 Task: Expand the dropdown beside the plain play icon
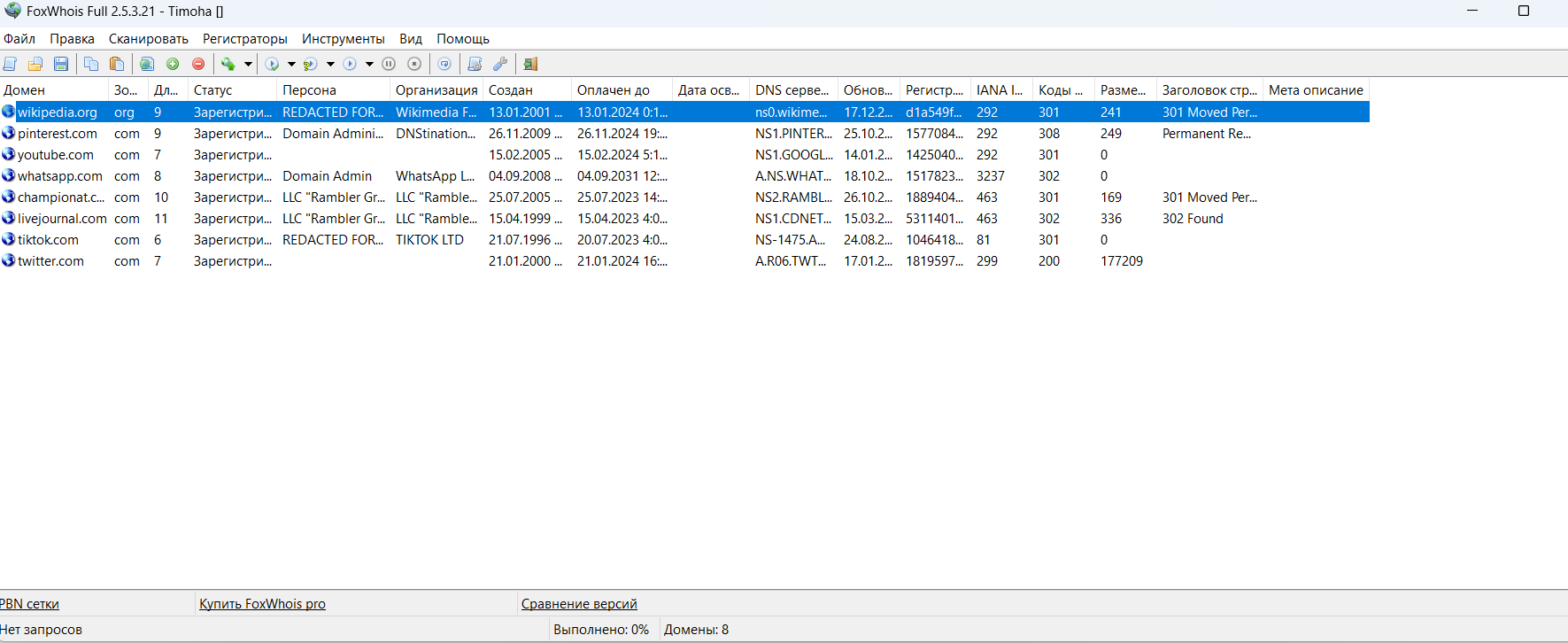(x=369, y=64)
